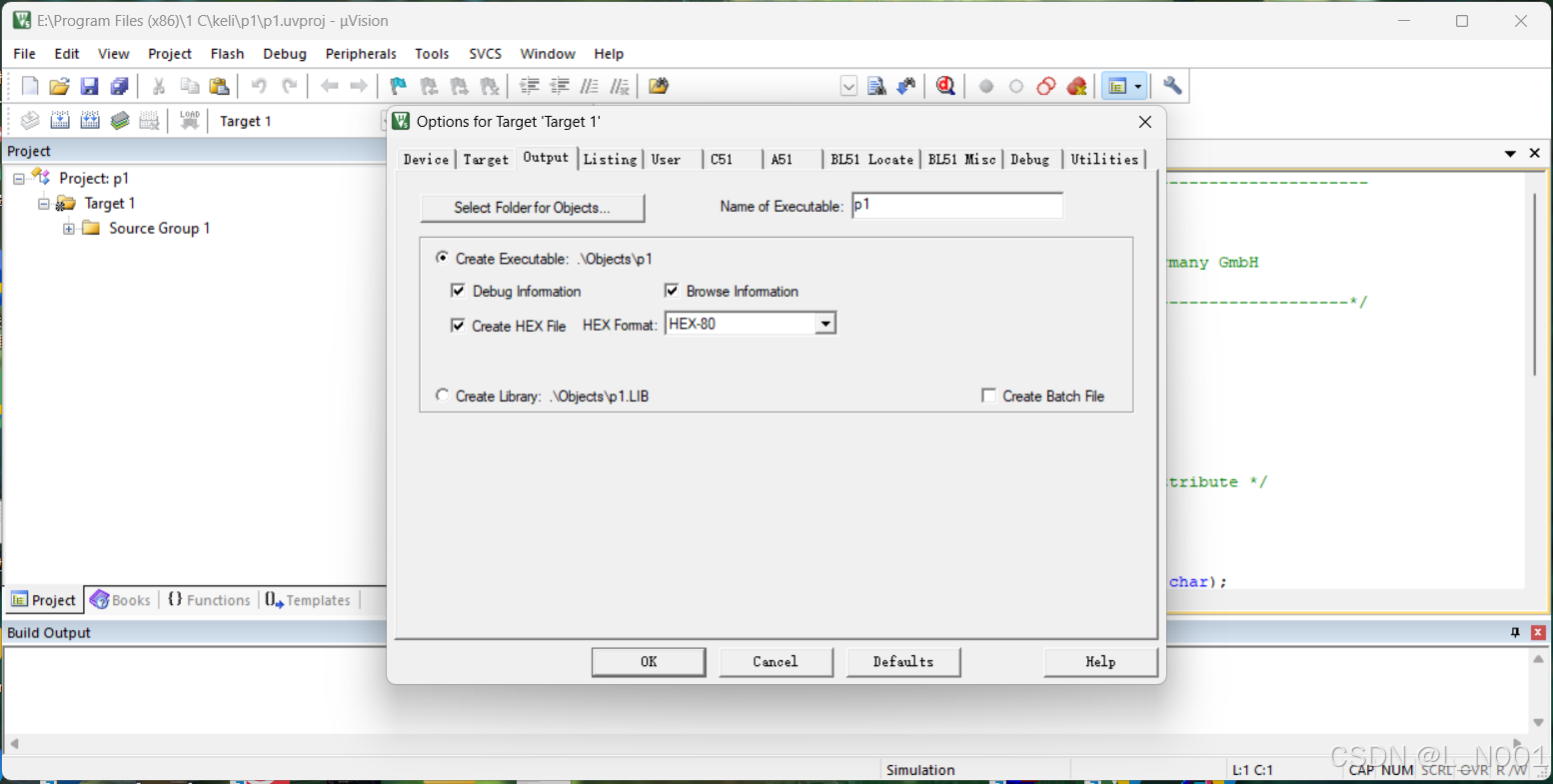Screen dimensions: 1553x784
Task: Open the editor tab list dropdown arrow
Action: (x=1510, y=153)
